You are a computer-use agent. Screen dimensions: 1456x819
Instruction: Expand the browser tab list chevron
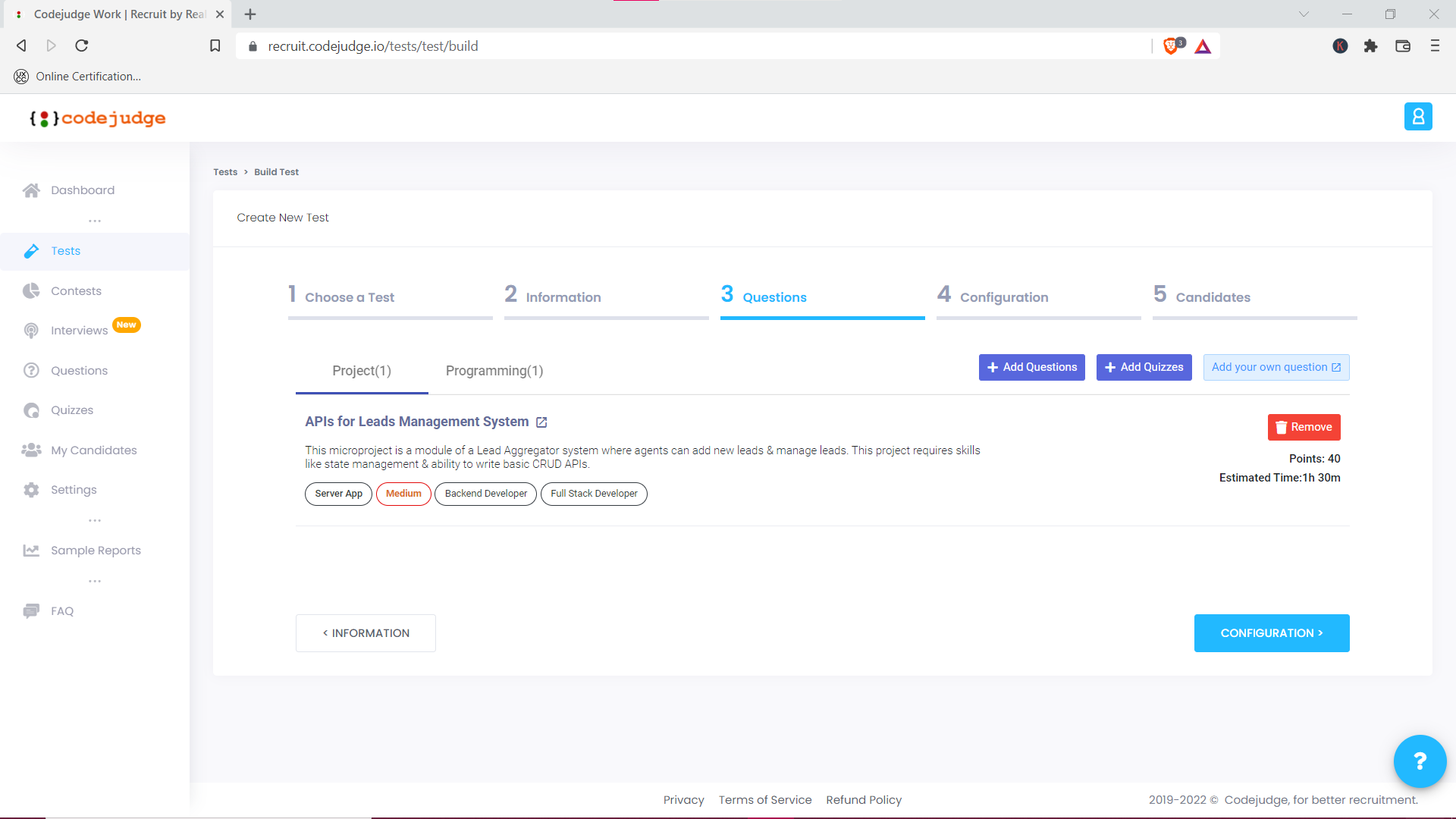(x=1304, y=14)
